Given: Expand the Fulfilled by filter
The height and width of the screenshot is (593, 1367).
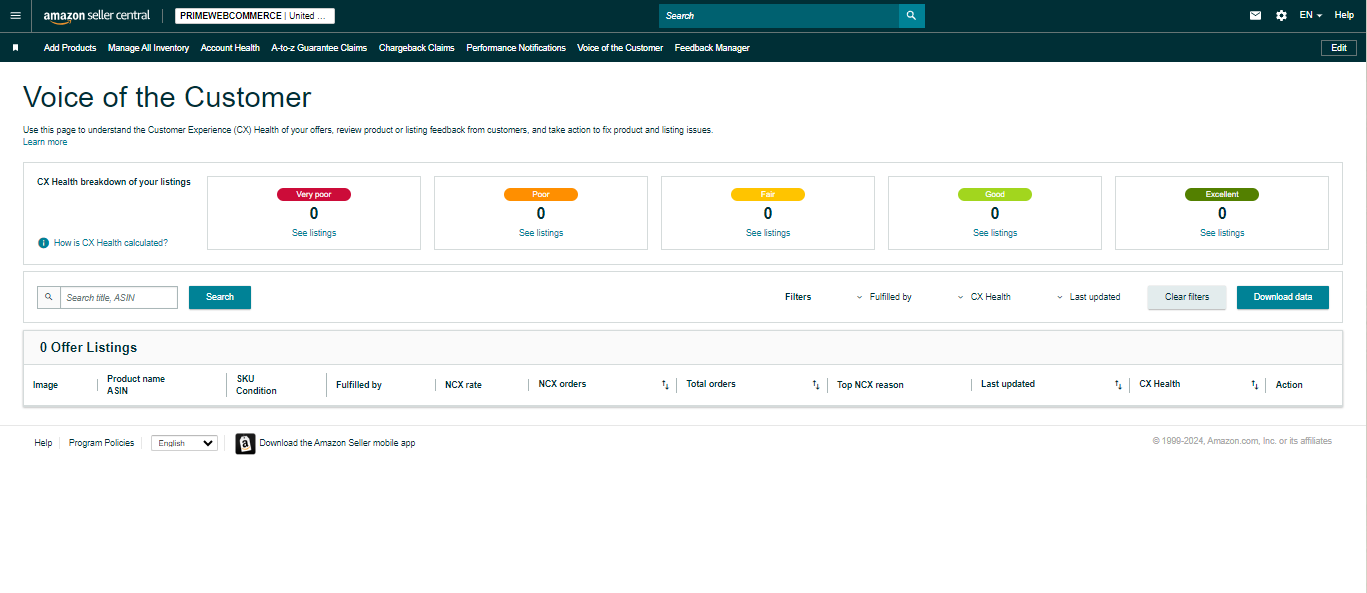Looking at the screenshot, I should point(884,297).
